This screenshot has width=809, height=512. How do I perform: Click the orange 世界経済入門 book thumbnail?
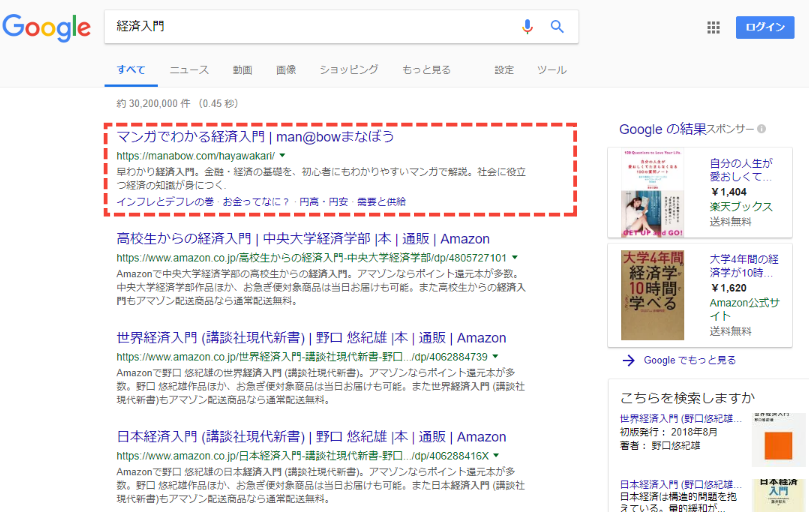(778, 440)
